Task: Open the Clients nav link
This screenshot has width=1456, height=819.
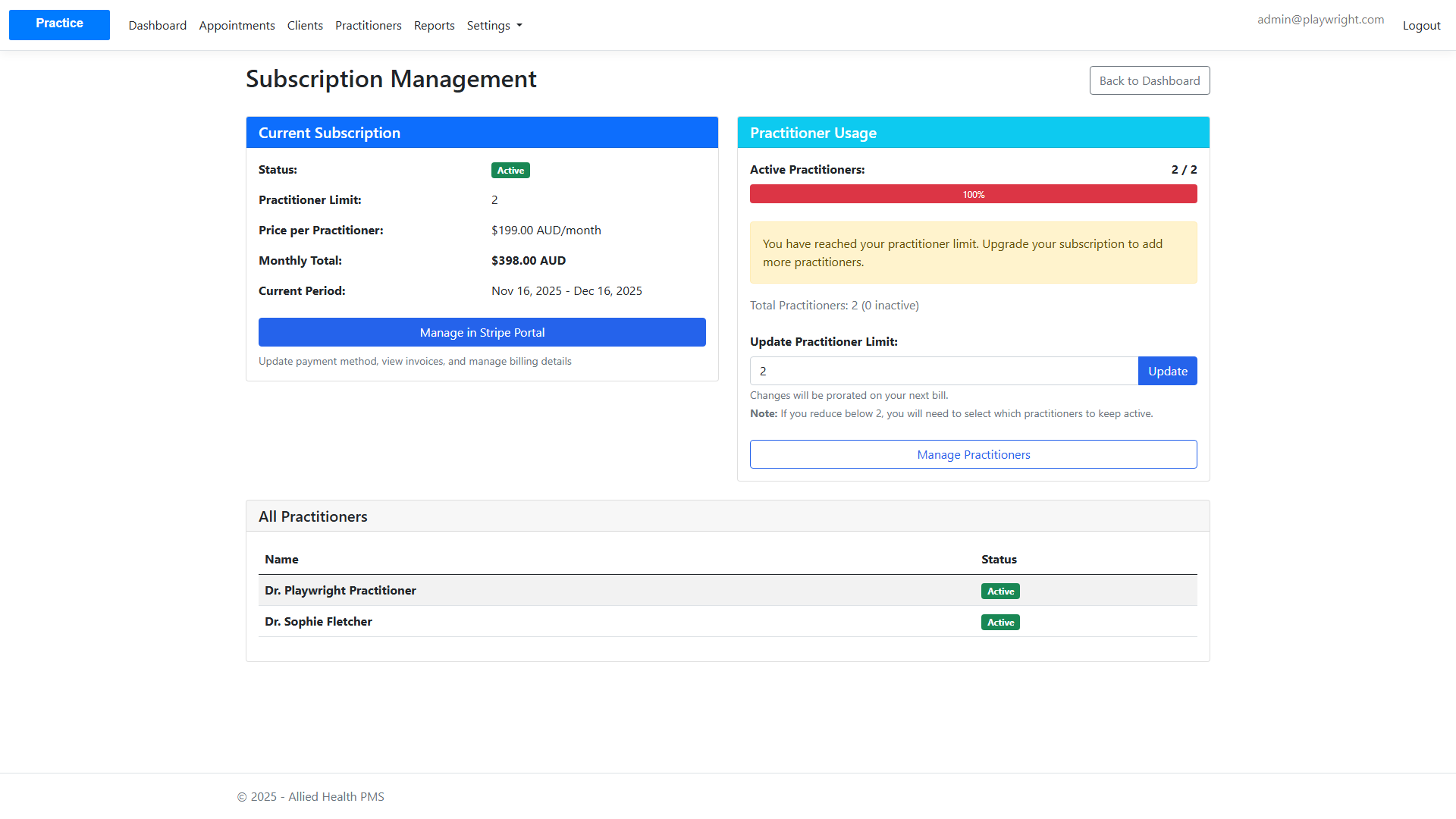Action: click(305, 26)
